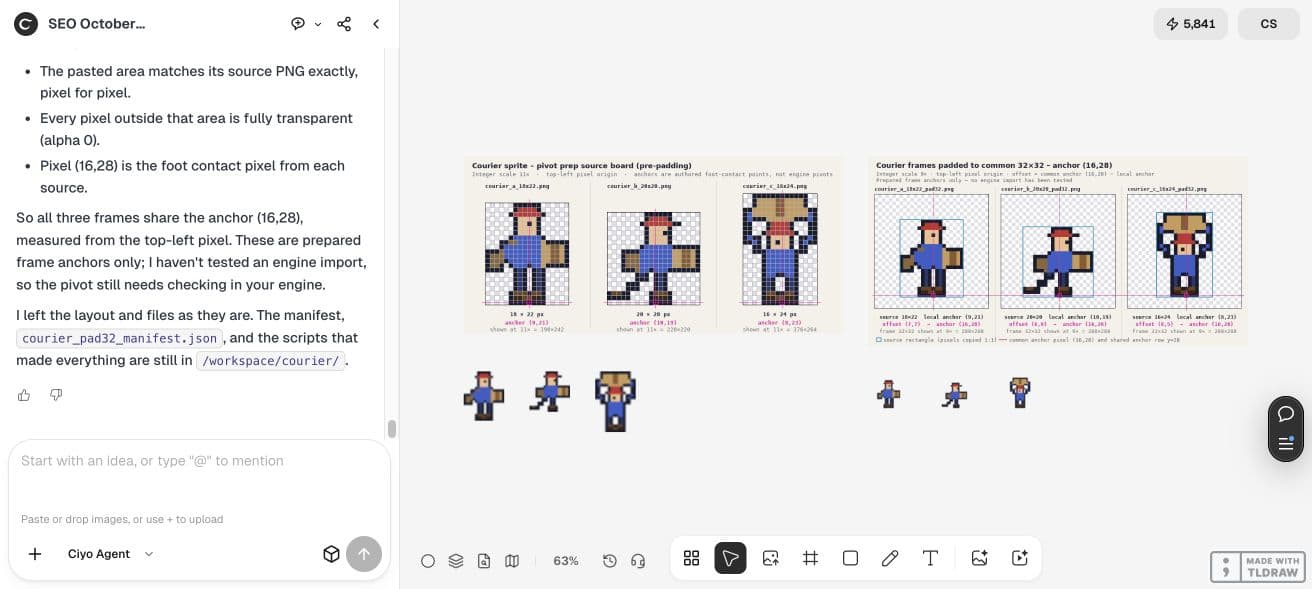
Task: Select the frame tool
Action: (x=810, y=558)
